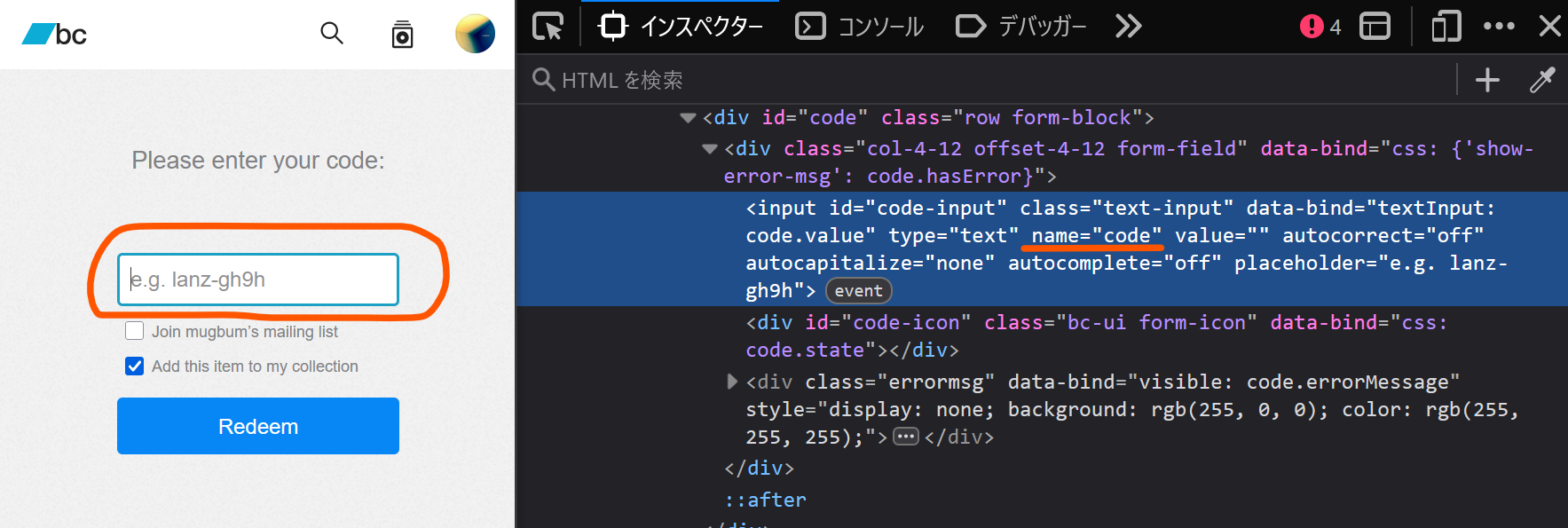
Task: Uncheck Add this item to my collection
Action: (x=135, y=366)
